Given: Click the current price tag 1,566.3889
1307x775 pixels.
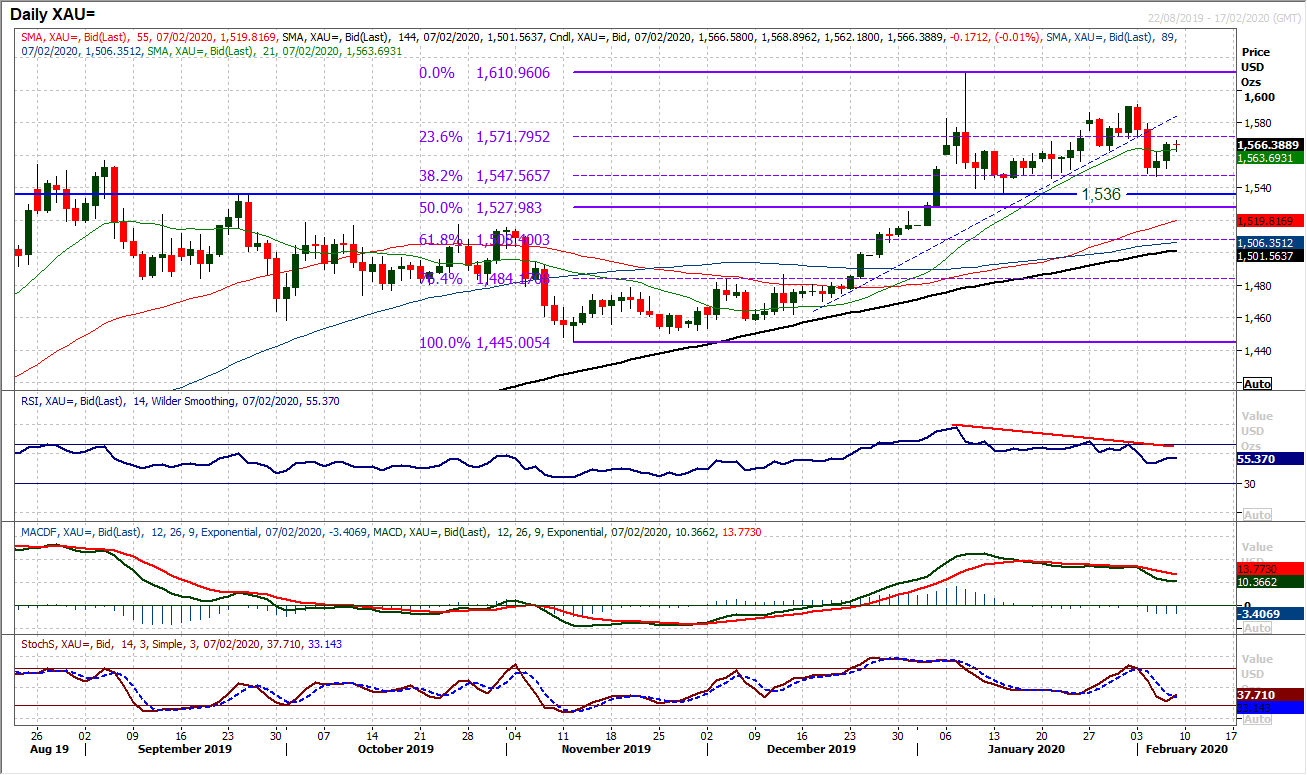Looking at the screenshot, I should 1268,145.
